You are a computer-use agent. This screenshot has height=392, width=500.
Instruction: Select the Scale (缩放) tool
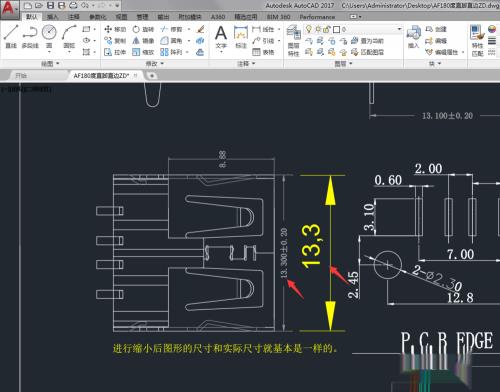143,52
